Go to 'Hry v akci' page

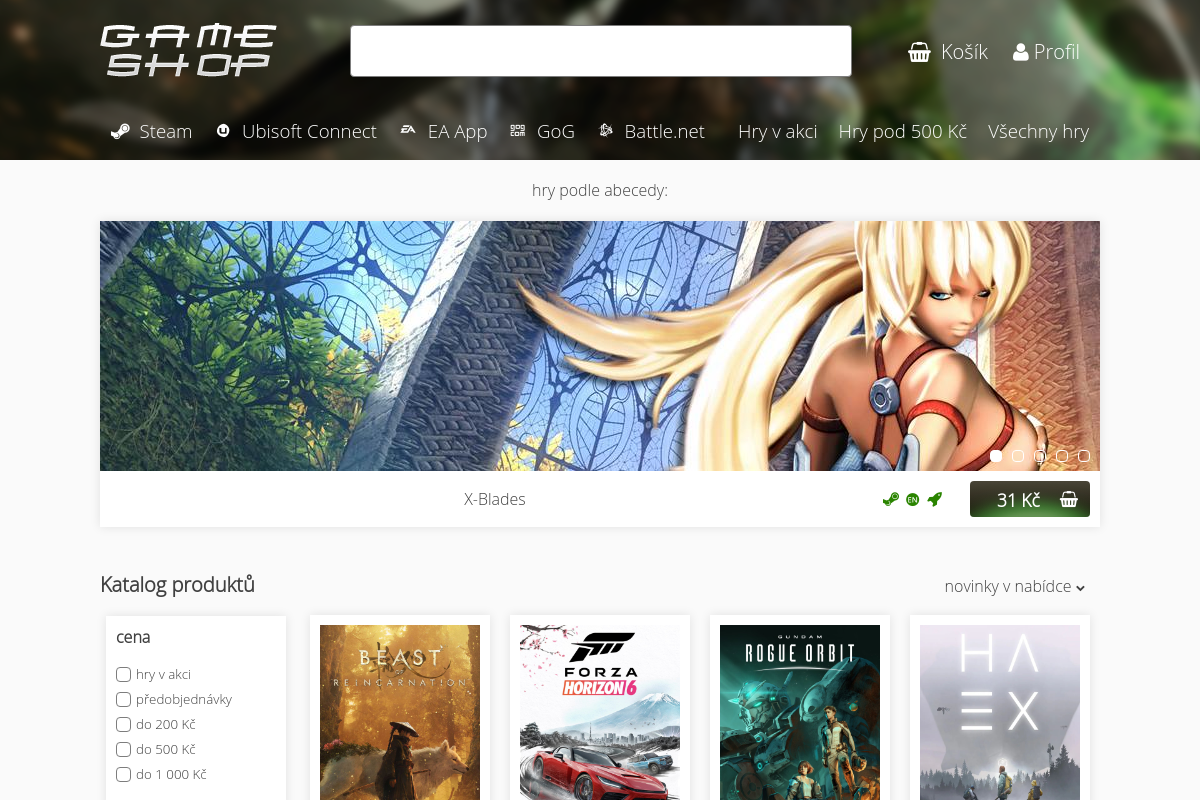(x=778, y=131)
